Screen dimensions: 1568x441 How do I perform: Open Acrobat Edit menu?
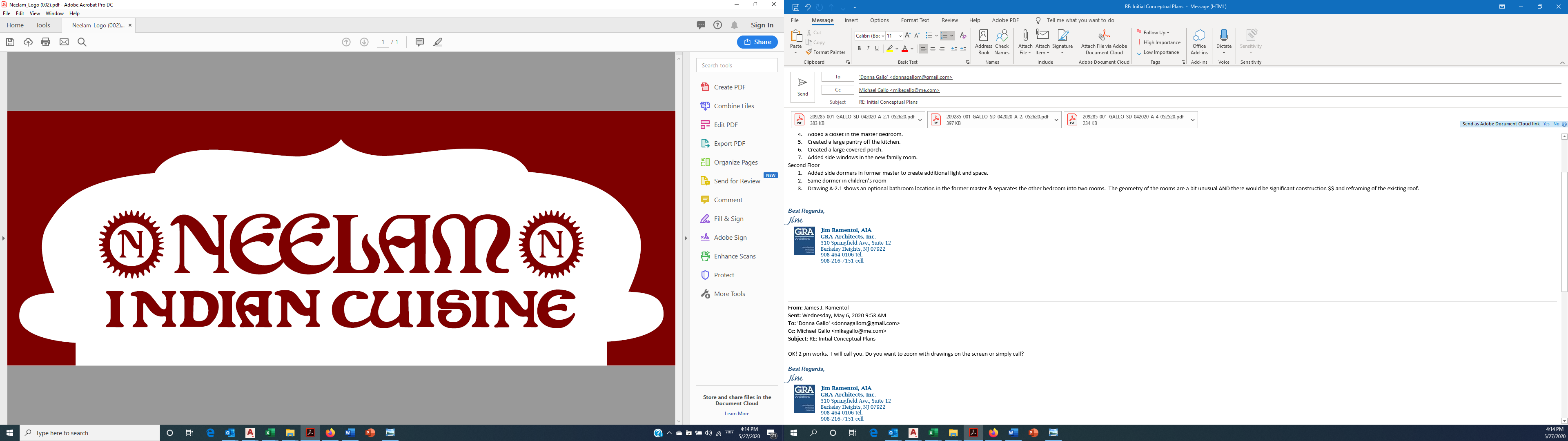click(x=20, y=13)
